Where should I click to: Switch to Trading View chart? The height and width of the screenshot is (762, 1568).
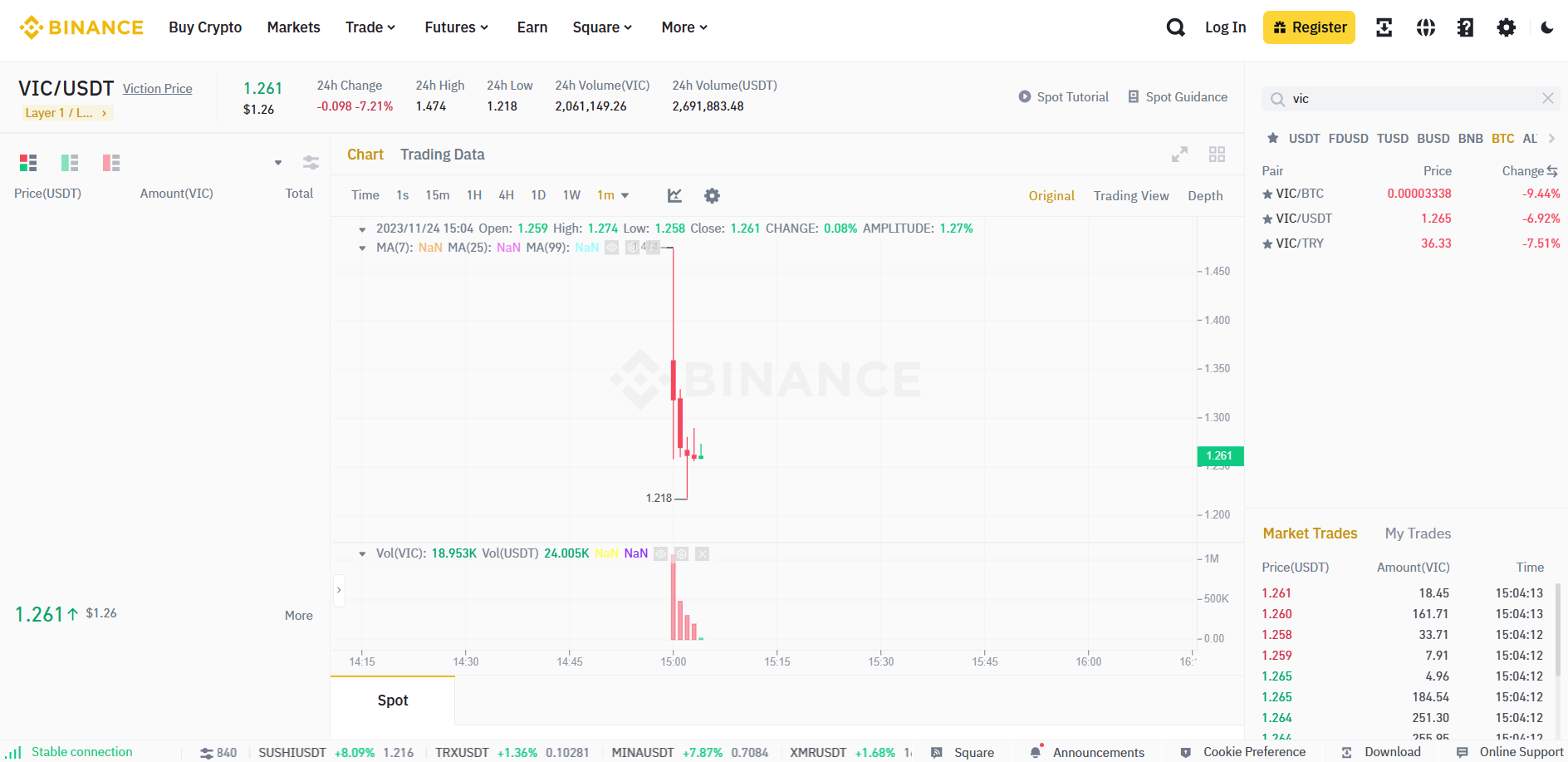[1130, 196]
